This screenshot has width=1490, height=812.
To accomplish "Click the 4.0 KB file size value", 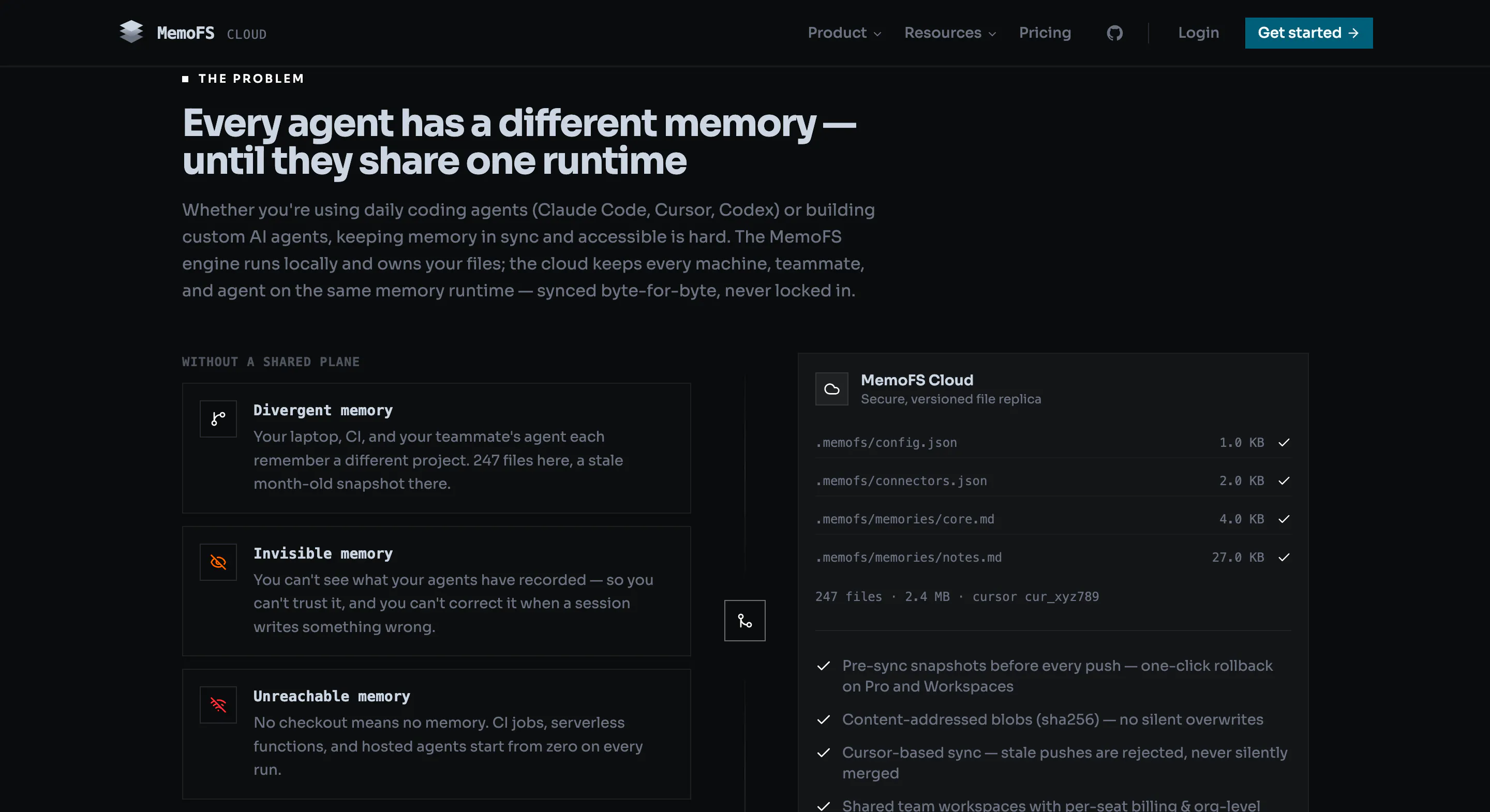I will pos(1241,519).
